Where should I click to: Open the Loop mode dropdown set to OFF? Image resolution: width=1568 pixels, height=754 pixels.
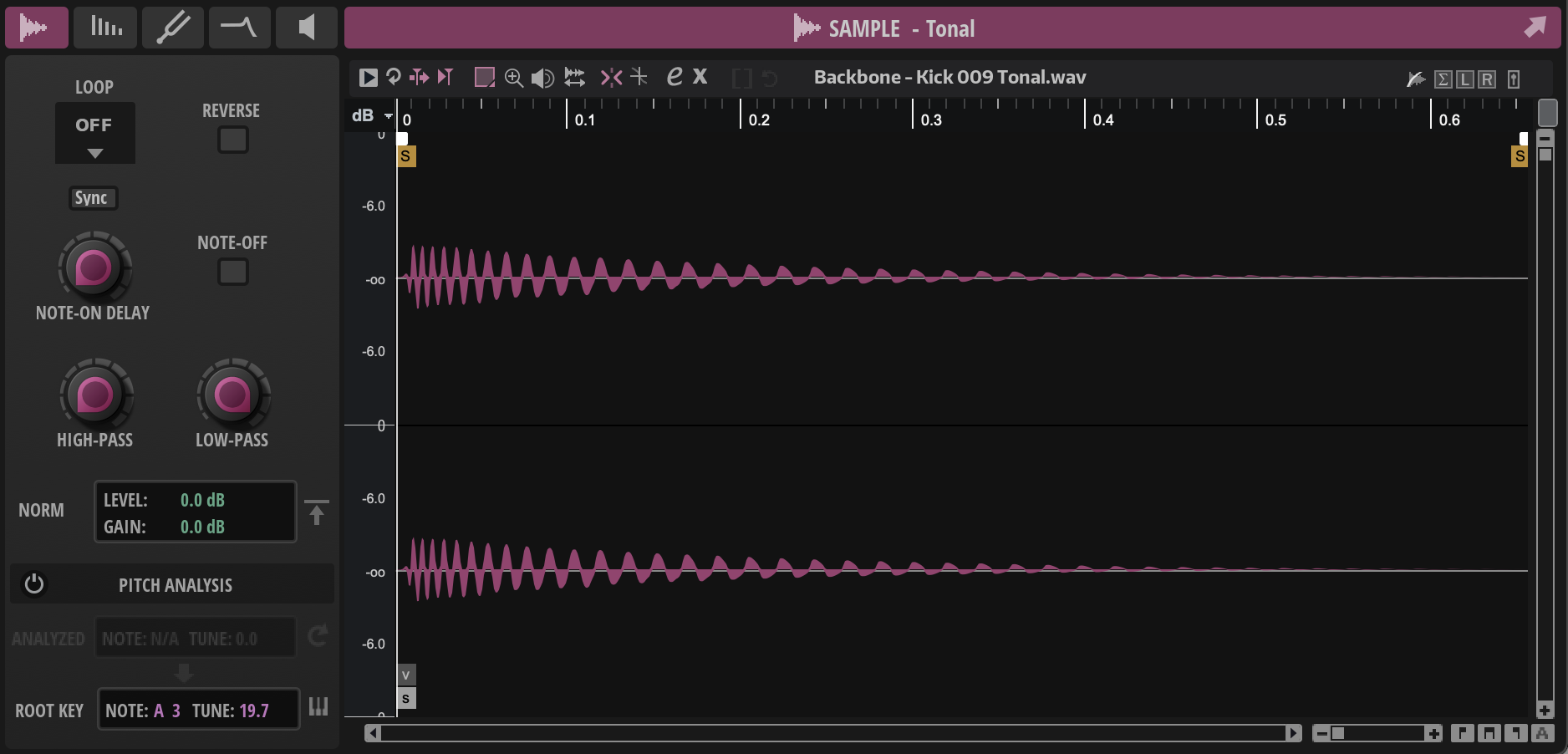[94, 133]
